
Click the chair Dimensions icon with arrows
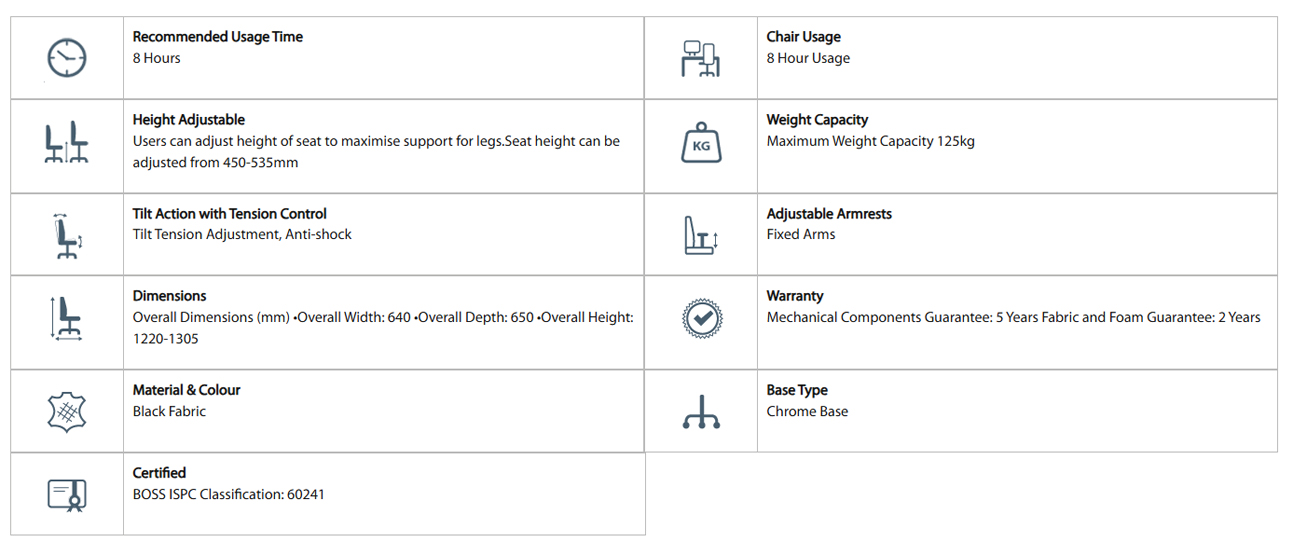(x=67, y=319)
